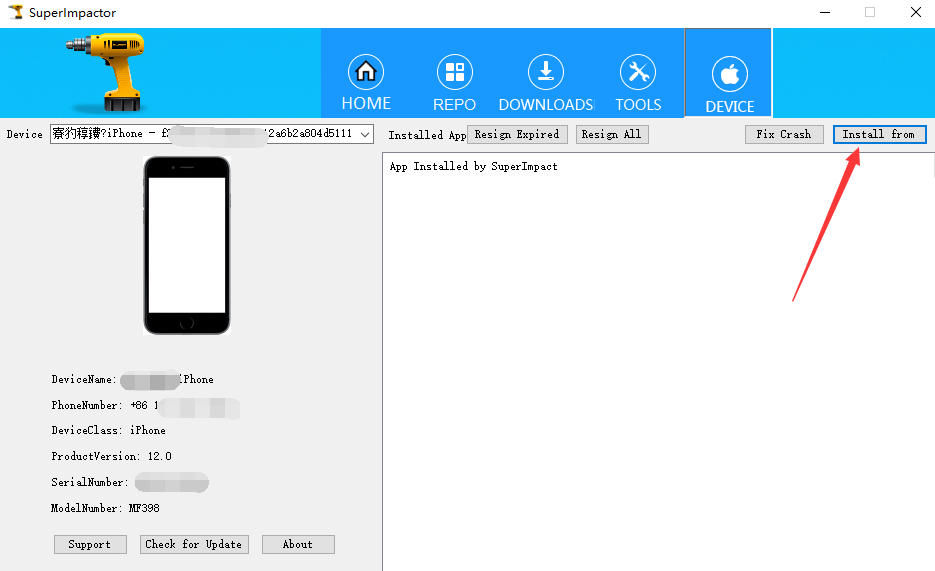The height and width of the screenshot is (571, 935).
Task: Click the 'App Installed by SuperImpact' header
Action: pos(473,166)
